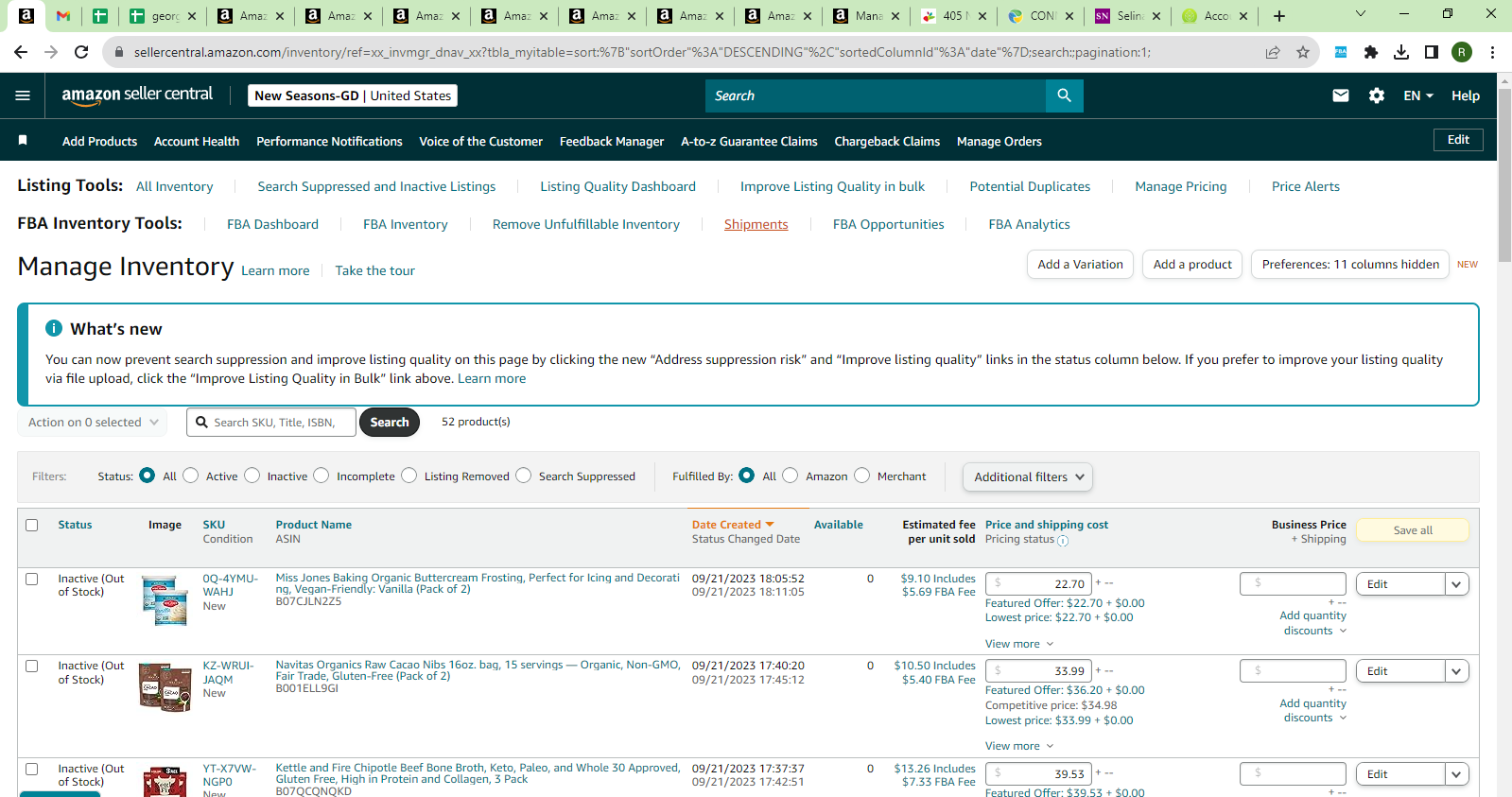Open the Listing Quality Dashboard link
This screenshot has width=1512, height=797.
pyautogui.click(x=618, y=186)
